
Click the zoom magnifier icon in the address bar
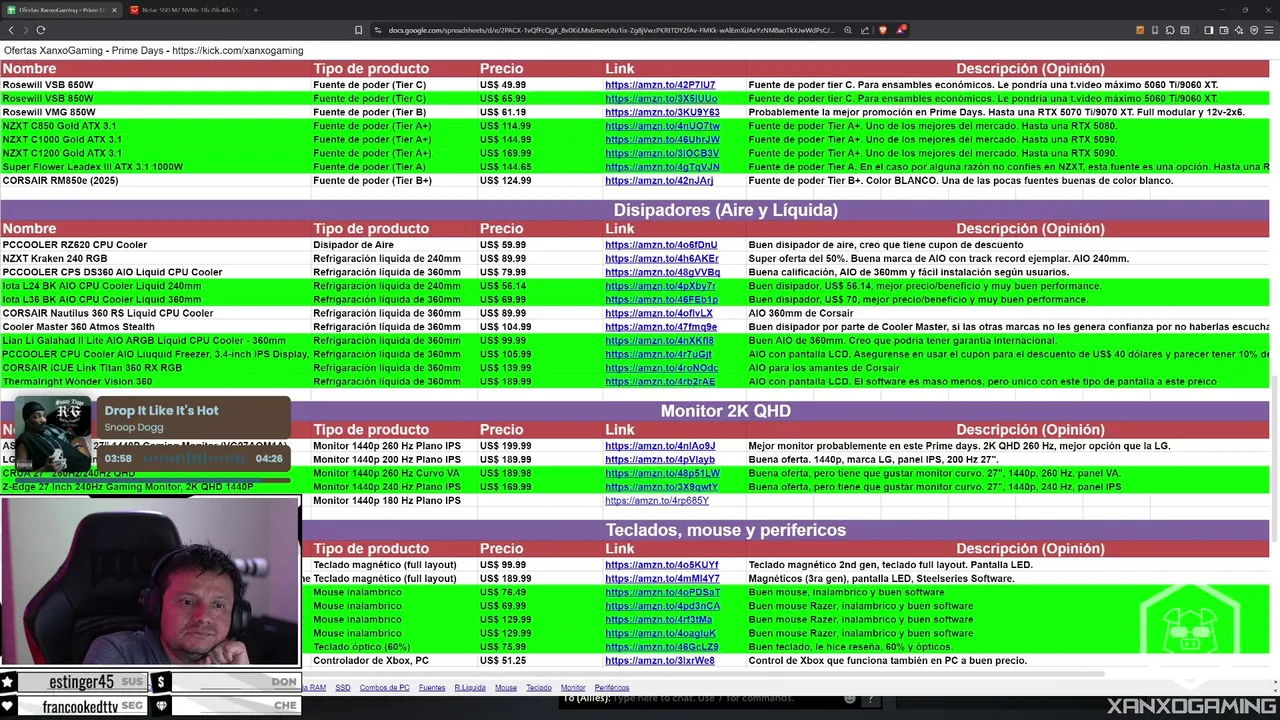pos(848,30)
